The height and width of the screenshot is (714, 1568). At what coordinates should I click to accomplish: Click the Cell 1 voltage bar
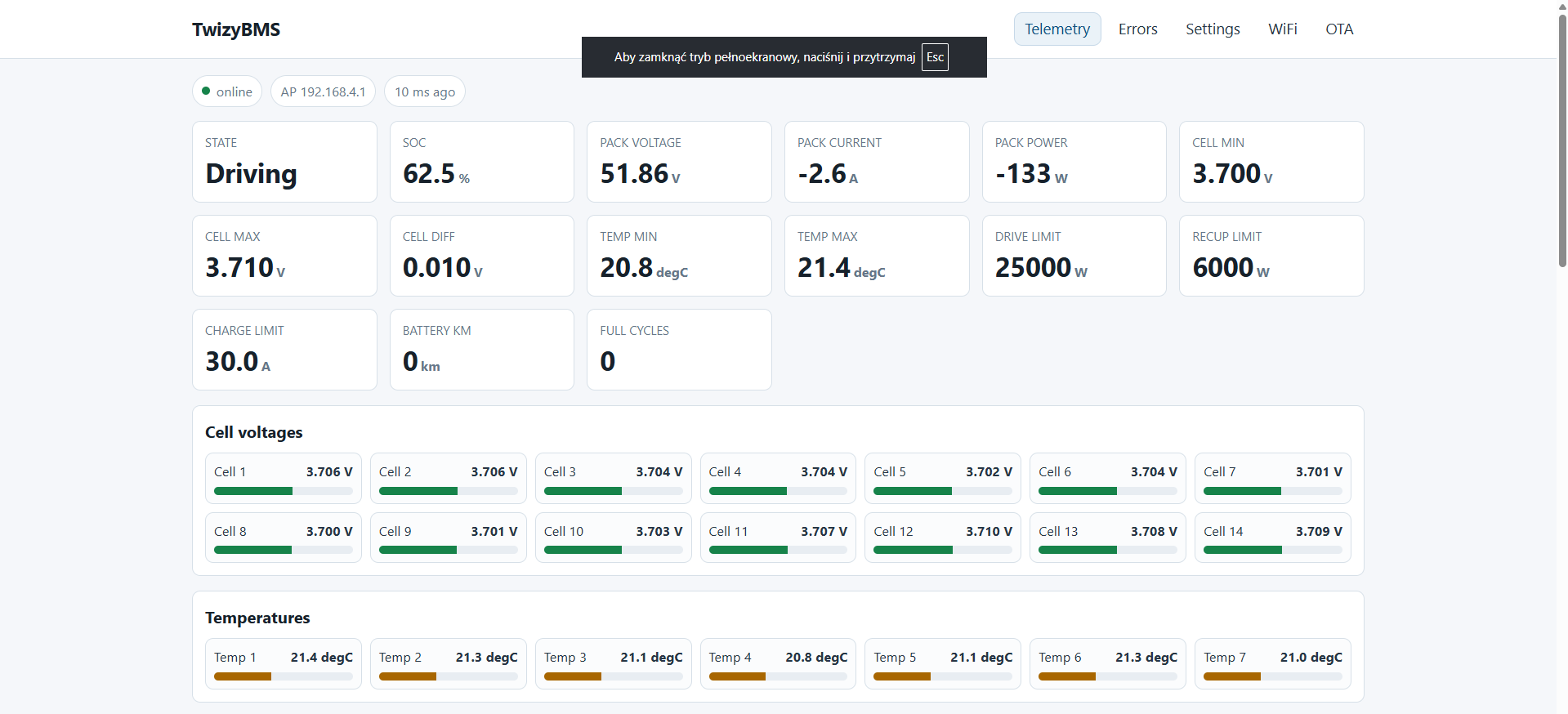(x=284, y=491)
